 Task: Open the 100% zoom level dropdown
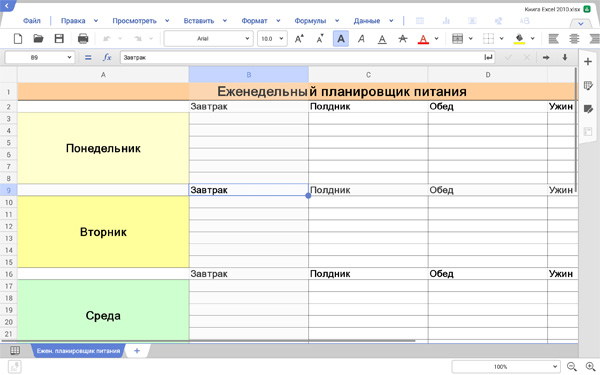506,367
